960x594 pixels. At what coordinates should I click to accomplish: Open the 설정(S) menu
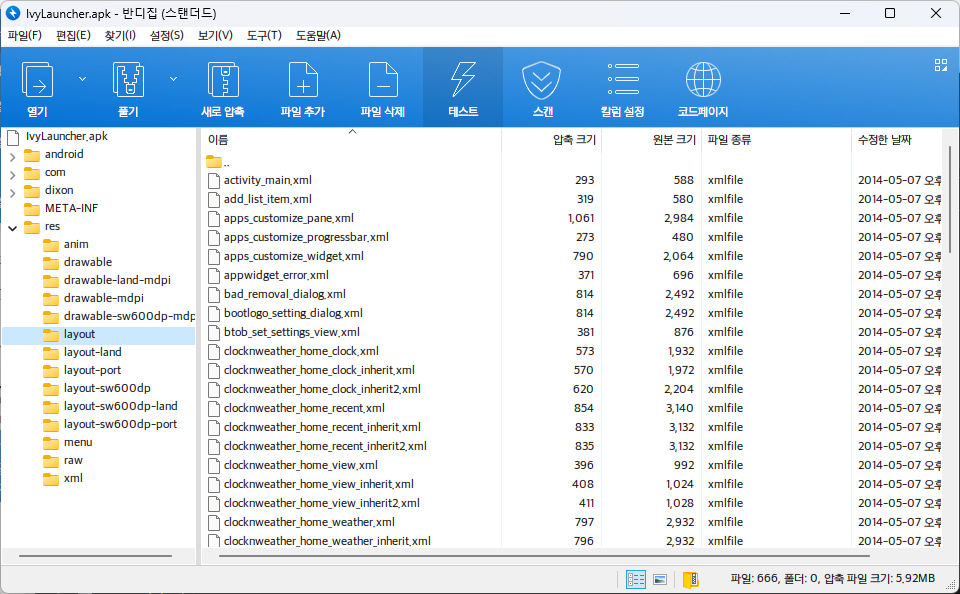pos(167,36)
